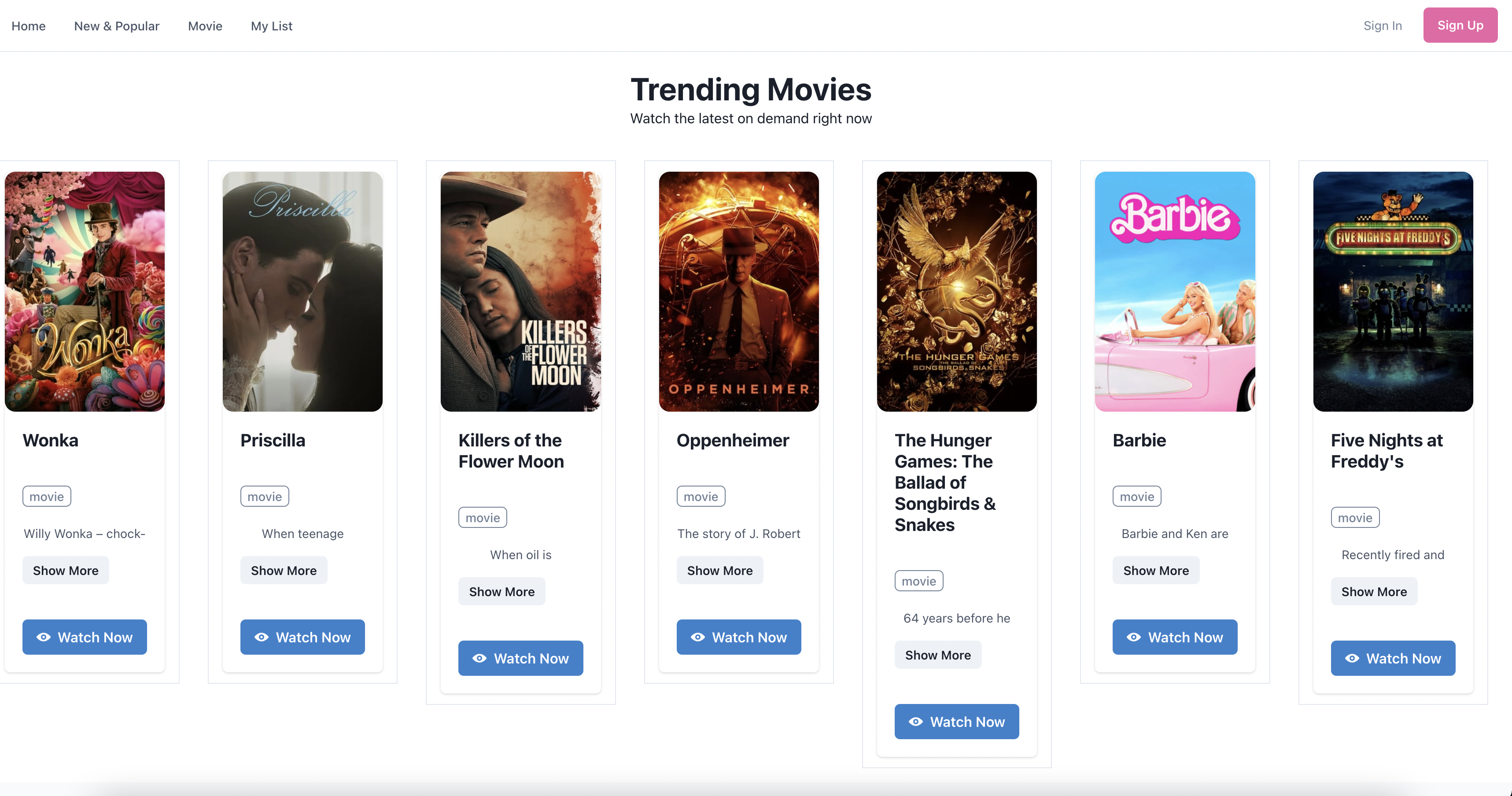Viewport: 1512px width, 796px height.
Task: Open the Home nav link
Action: click(28, 26)
